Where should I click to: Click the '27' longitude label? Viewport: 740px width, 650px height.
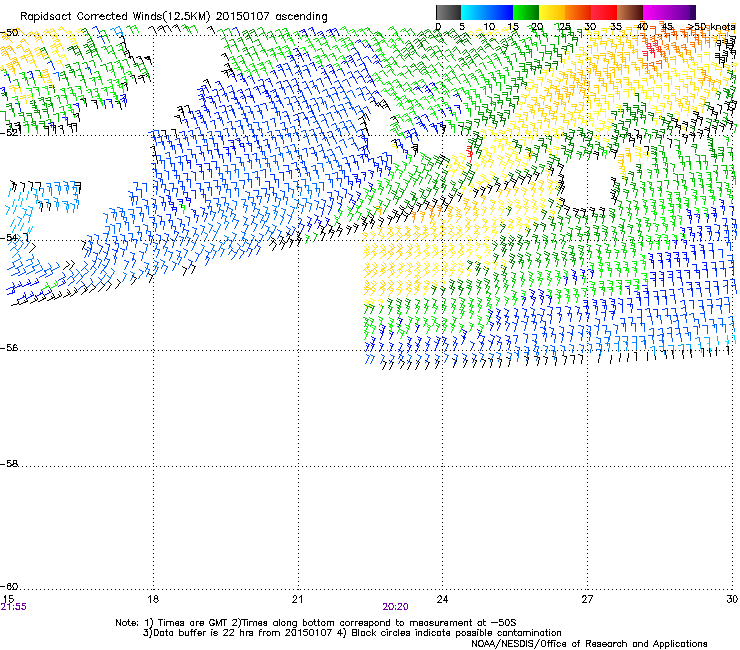(587, 599)
